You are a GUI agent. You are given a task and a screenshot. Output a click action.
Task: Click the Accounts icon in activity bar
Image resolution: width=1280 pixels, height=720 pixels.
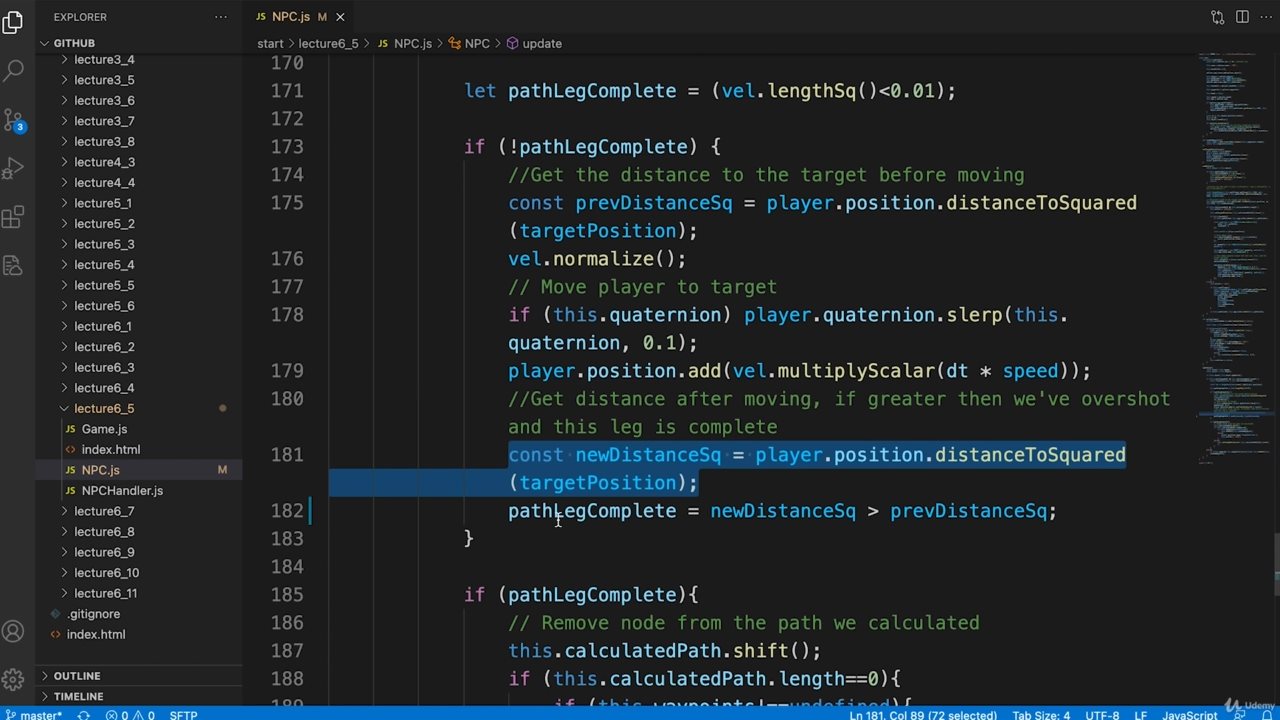(14, 631)
